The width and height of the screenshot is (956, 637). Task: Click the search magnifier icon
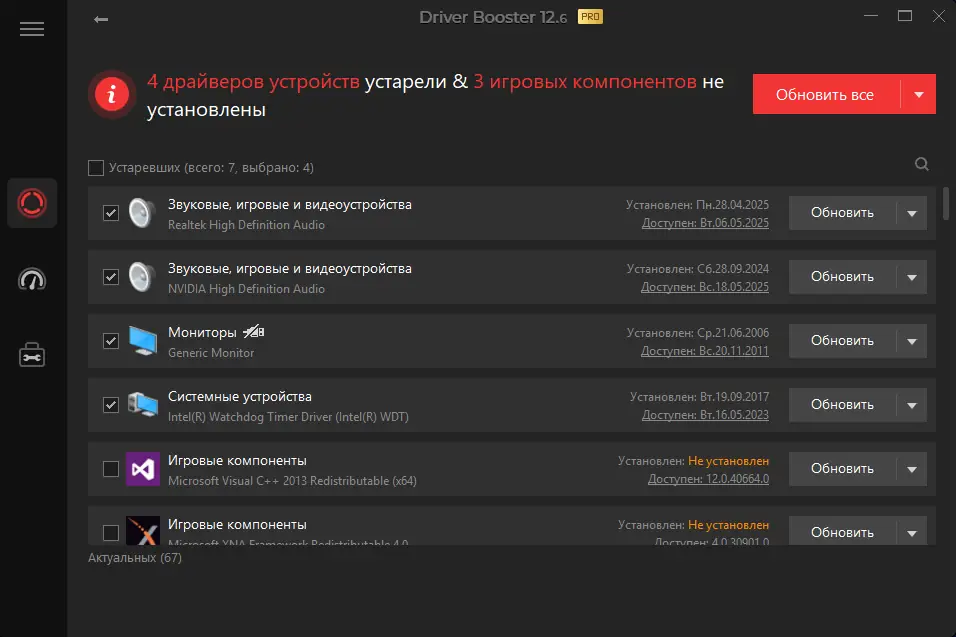[921, 164]
